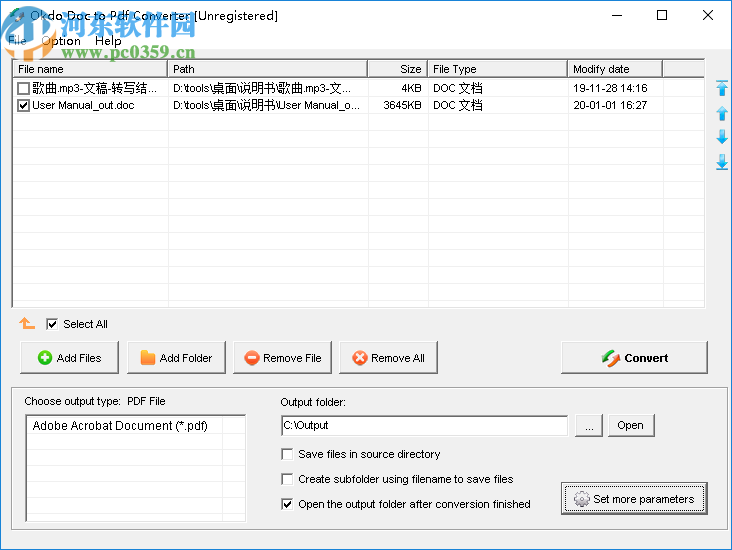Image resolution: width=732 pixels, height=550 pixels.
Task: Open the Option menu
Action: [61, 41]
